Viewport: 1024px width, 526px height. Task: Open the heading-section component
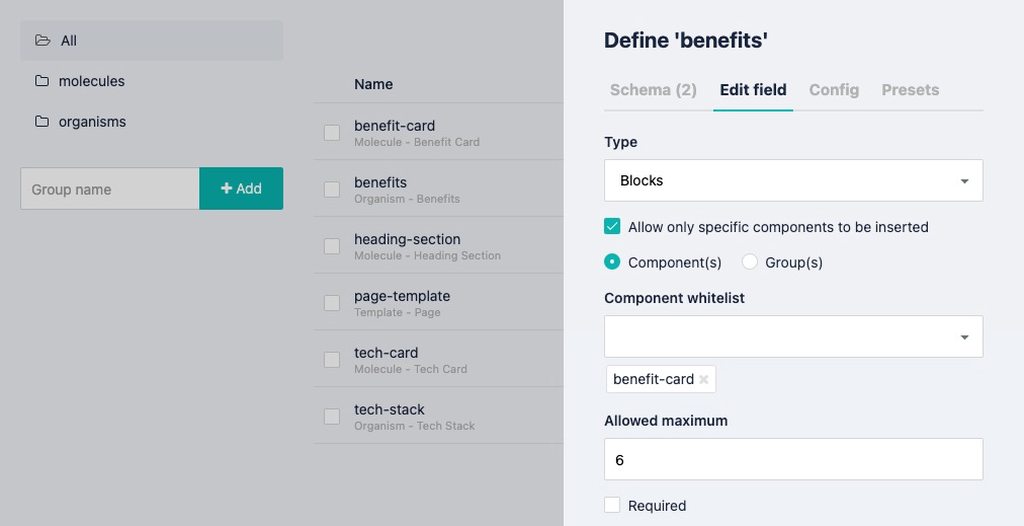coord(407,239)
